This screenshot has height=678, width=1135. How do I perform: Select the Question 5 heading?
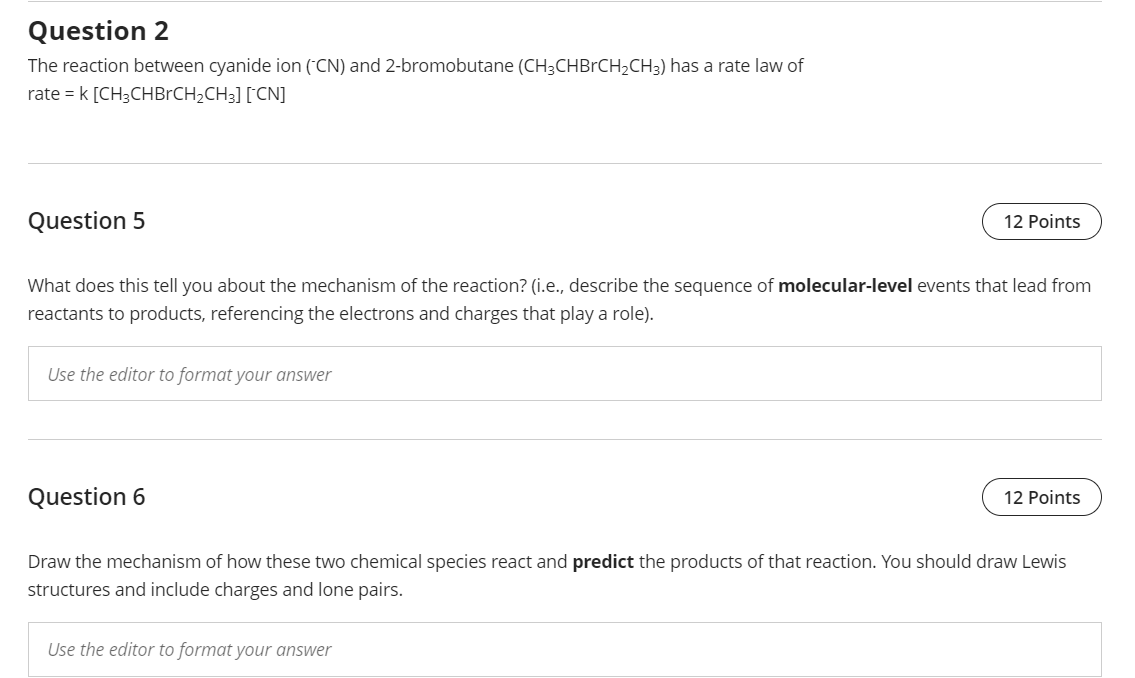[86, 221]
